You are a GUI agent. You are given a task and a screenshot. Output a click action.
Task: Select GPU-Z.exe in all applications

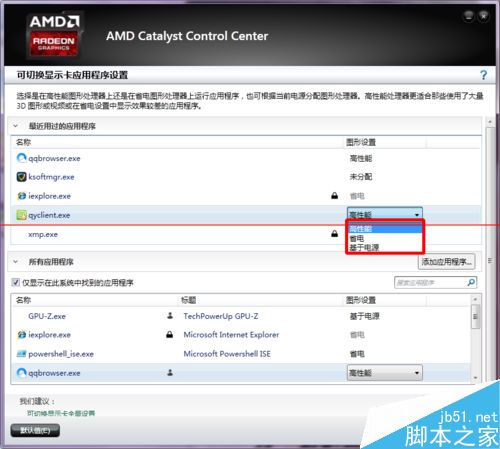click(47, 316)
